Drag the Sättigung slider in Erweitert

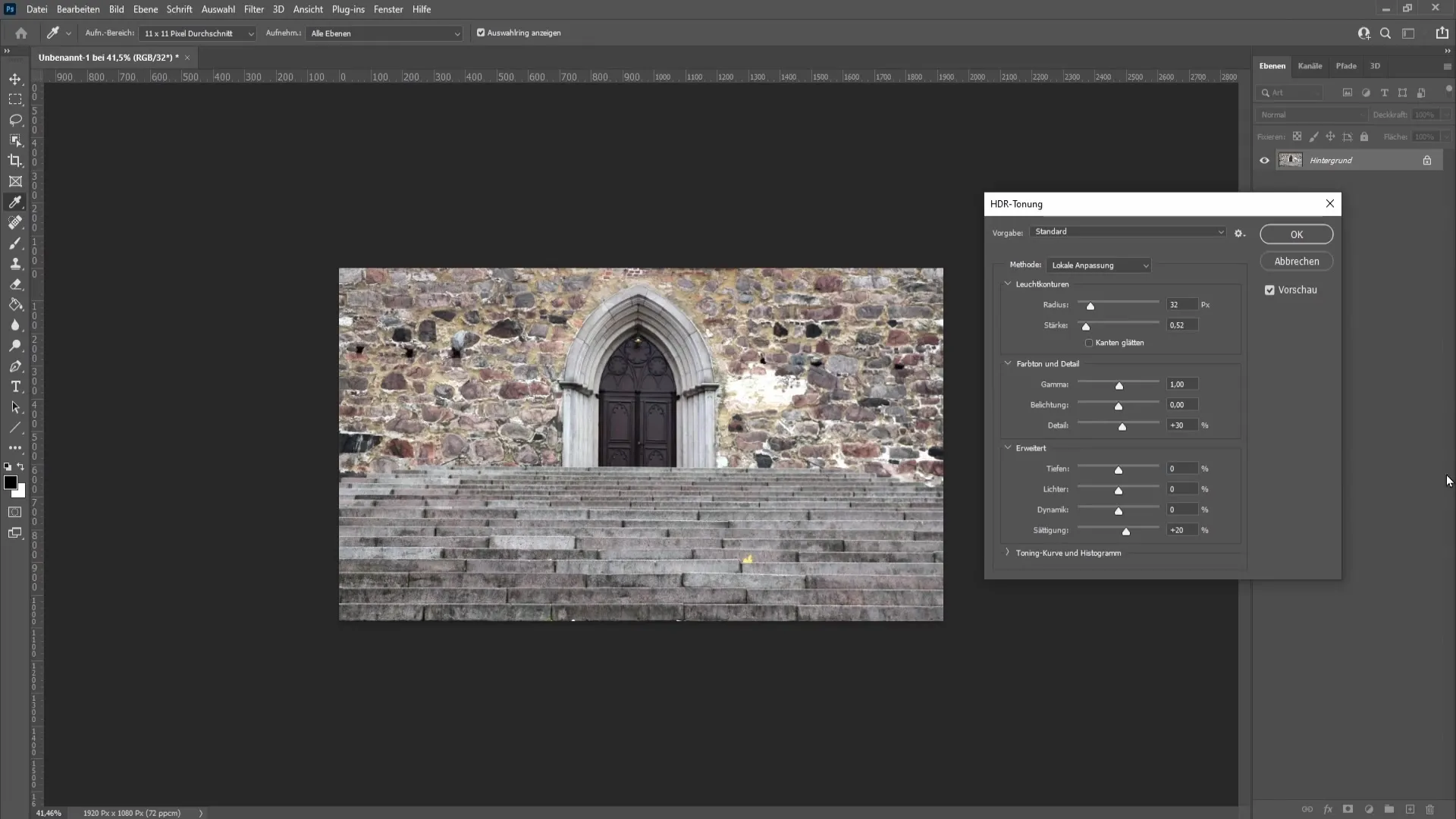click(x=1125, y=531)
